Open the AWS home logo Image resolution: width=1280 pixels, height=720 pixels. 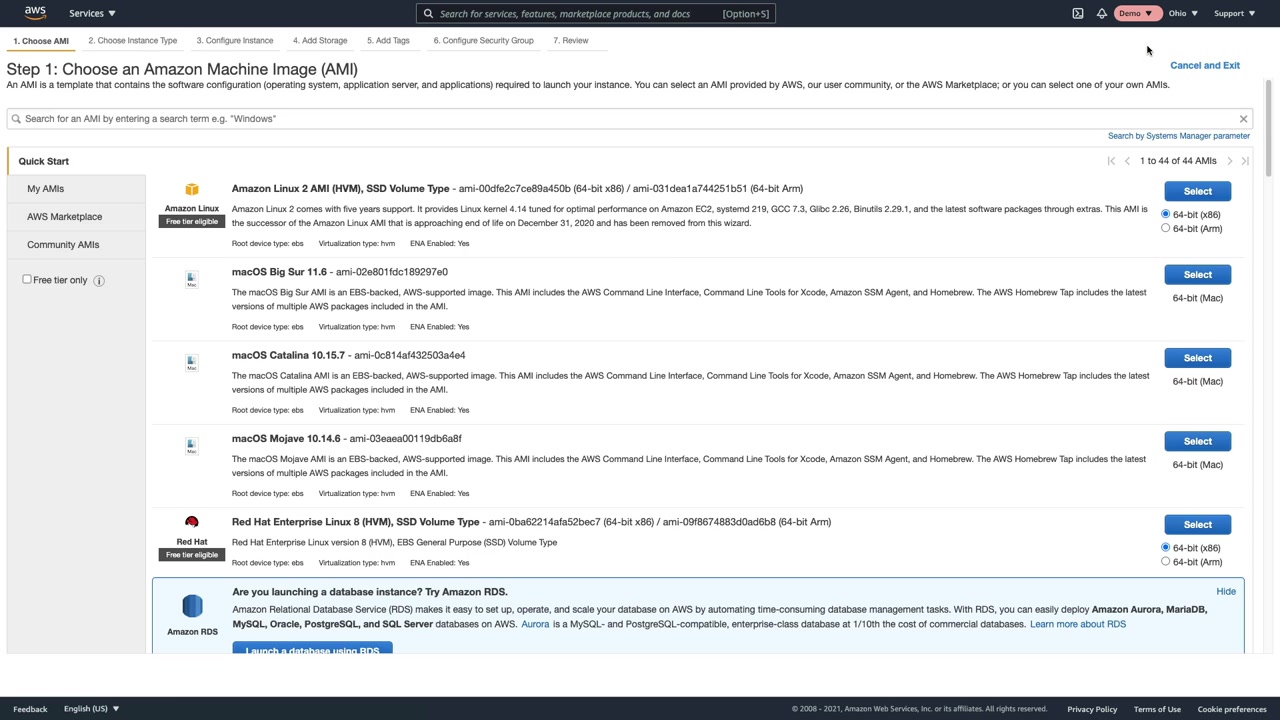35,13
